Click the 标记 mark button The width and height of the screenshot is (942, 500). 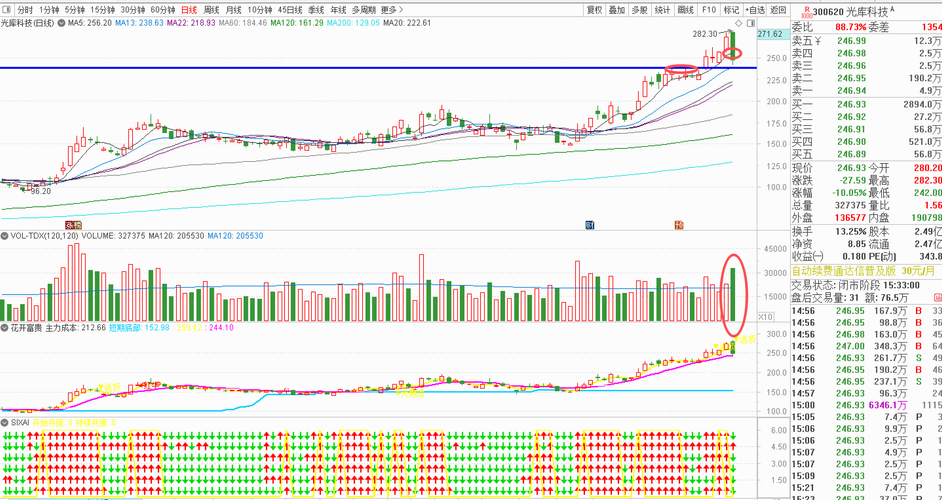[x=731, y=10]
